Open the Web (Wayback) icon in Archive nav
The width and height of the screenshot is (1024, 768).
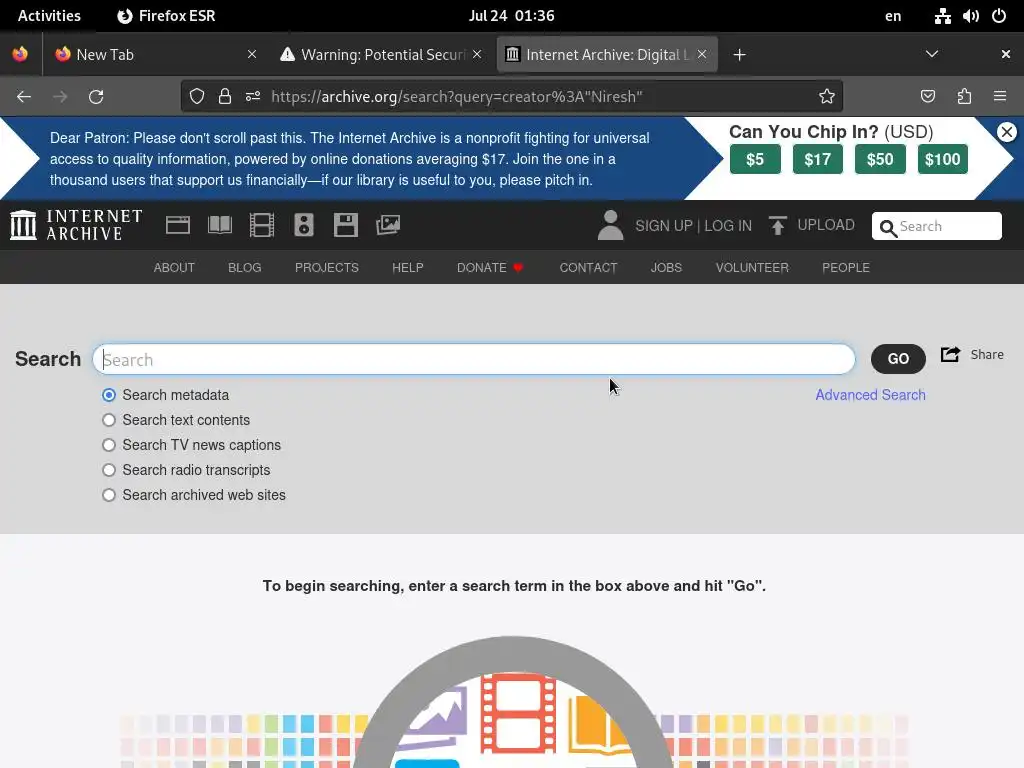tap(178, 225)
